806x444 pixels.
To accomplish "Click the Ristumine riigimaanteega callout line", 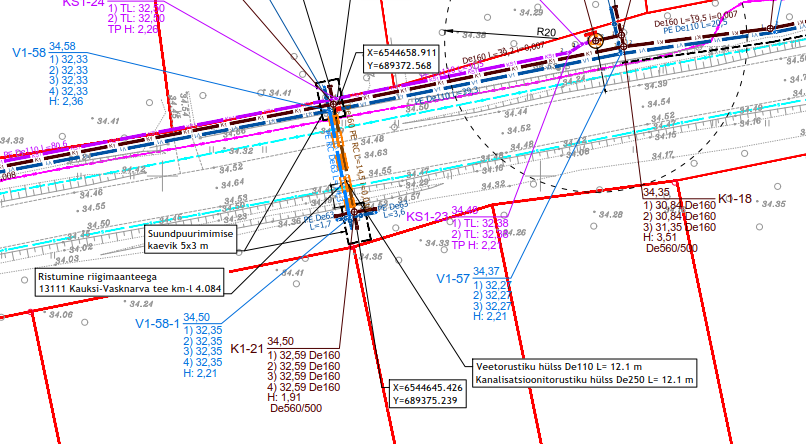I will click(x=97, y=276).
